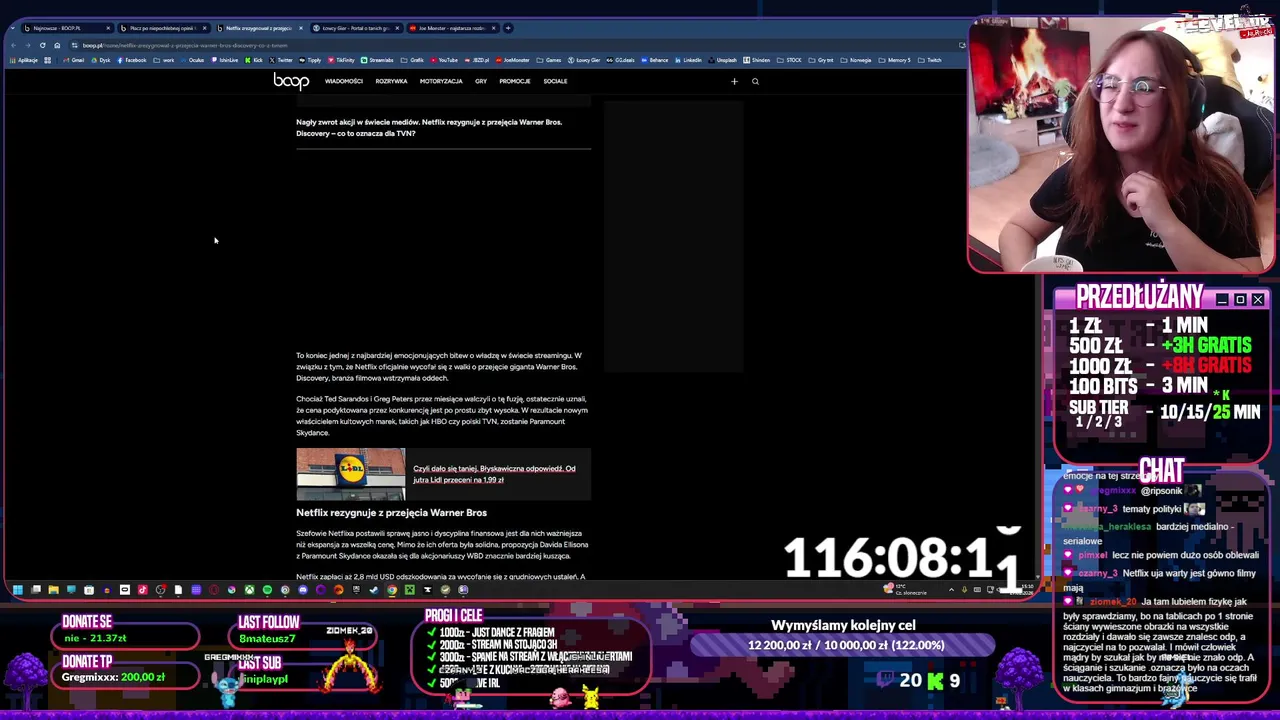Open the search icon in boop header
This screenshot has width=1280, height=720.
[x=755, y=81]
